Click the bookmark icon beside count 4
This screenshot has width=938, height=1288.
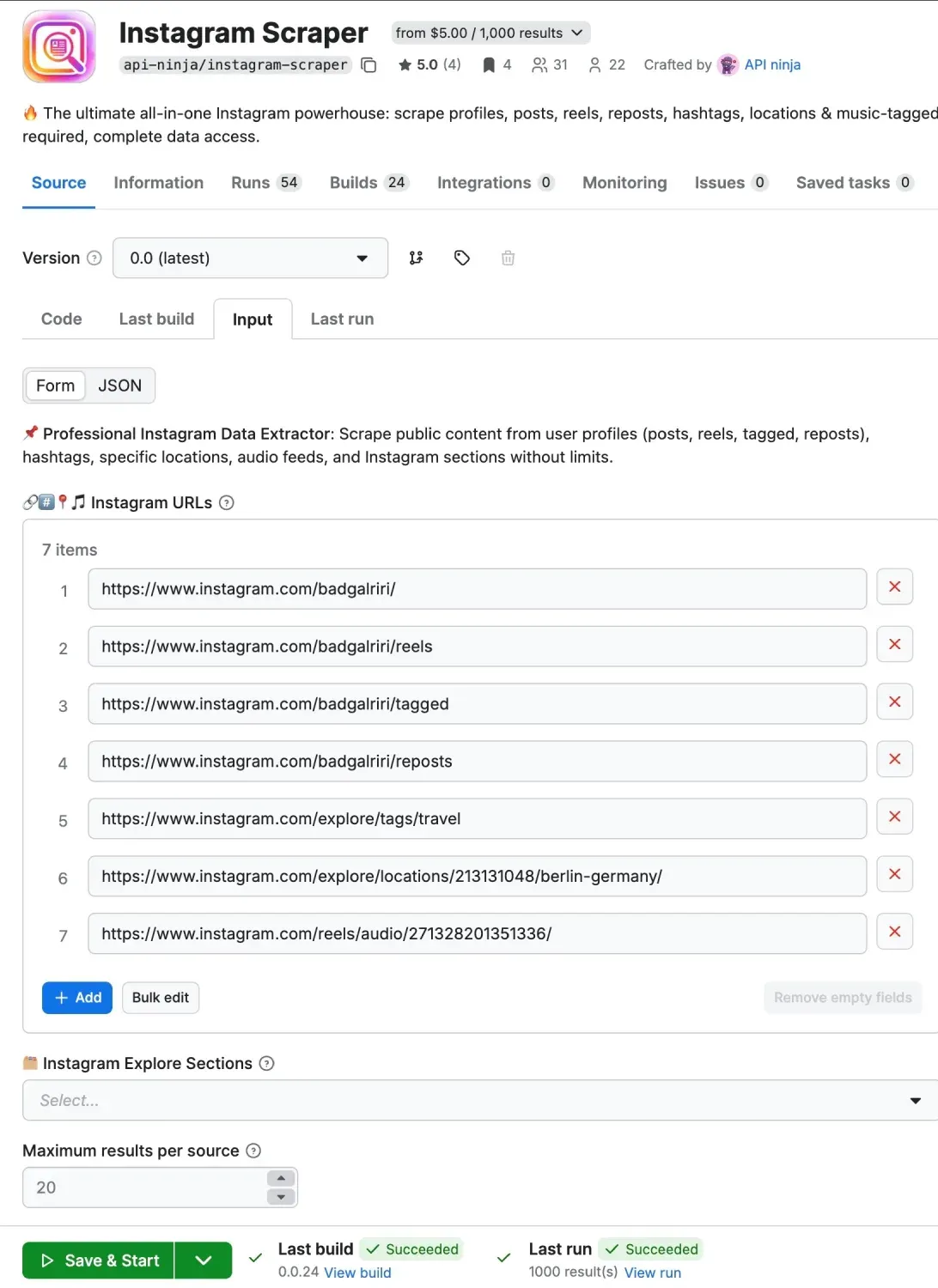[x=489, y=65]
